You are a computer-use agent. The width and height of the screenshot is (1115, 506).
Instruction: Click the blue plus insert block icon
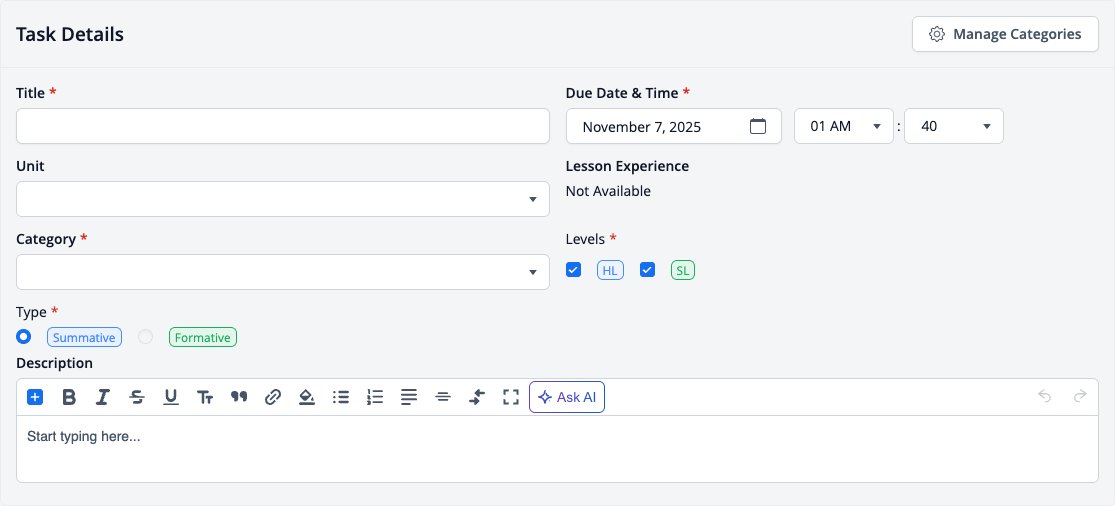(x=35, y=397)
